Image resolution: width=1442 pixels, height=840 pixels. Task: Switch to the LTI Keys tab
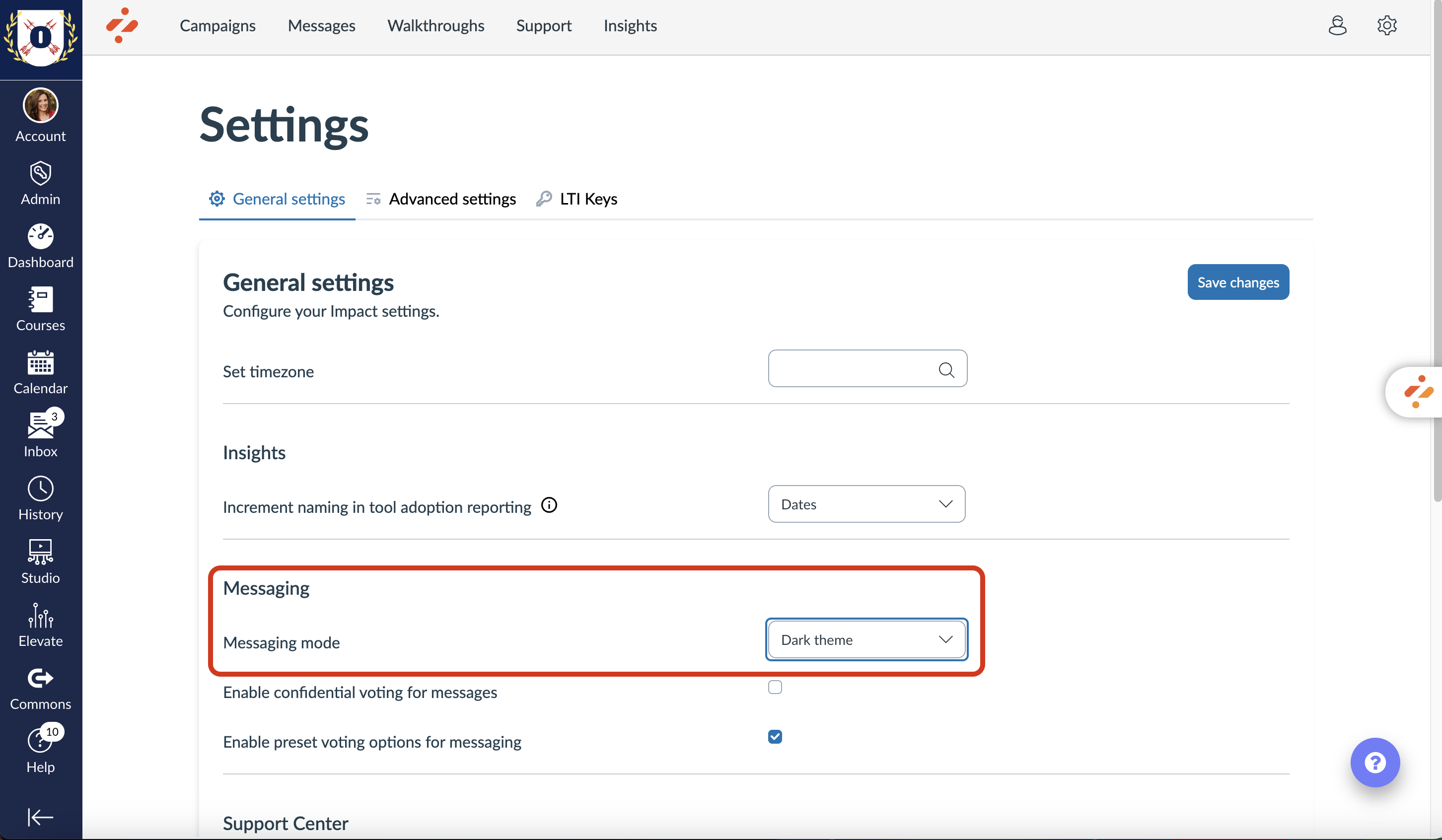tap(577, 199)
